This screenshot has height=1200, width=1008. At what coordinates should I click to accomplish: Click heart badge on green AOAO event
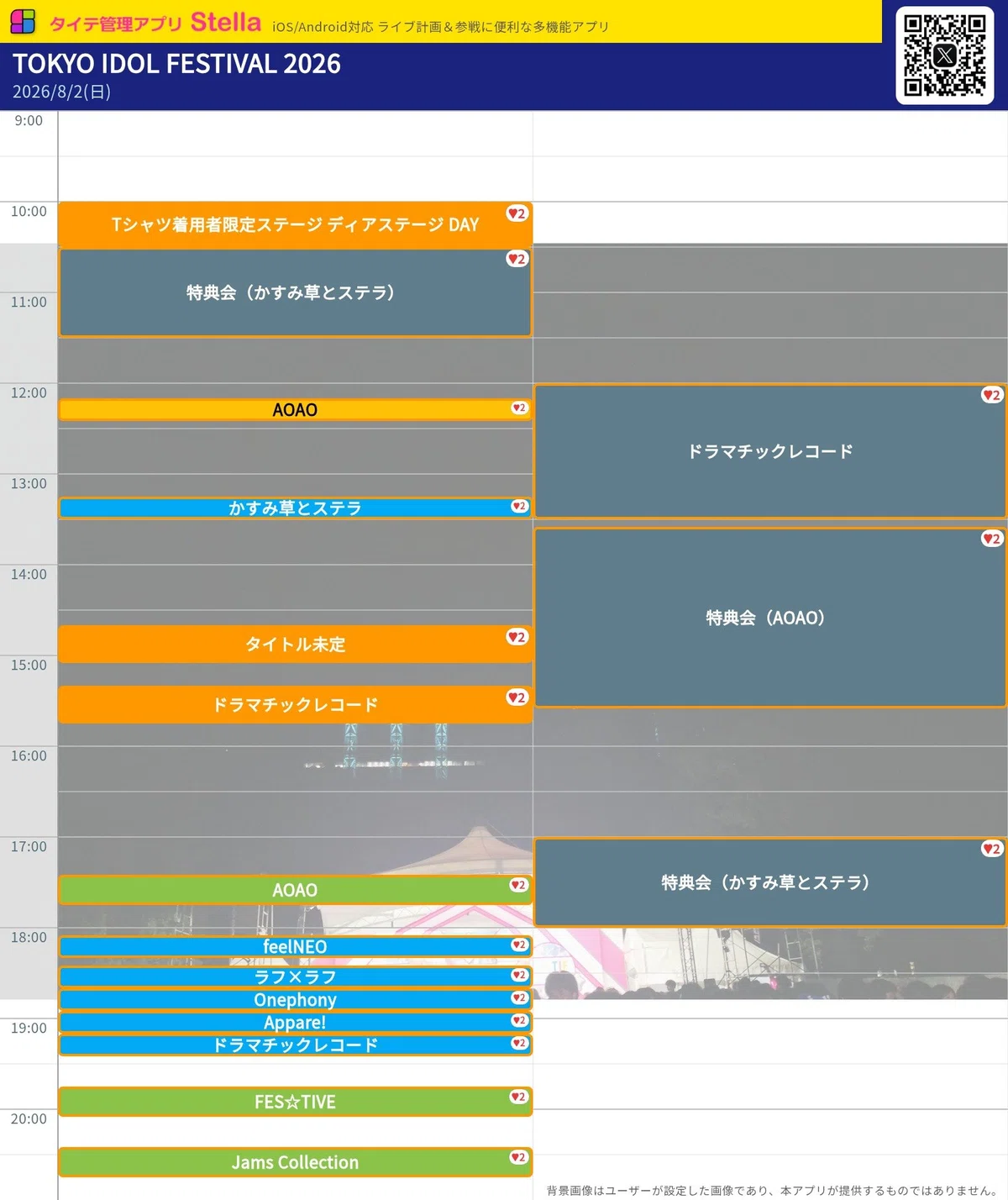pos(519,885)
